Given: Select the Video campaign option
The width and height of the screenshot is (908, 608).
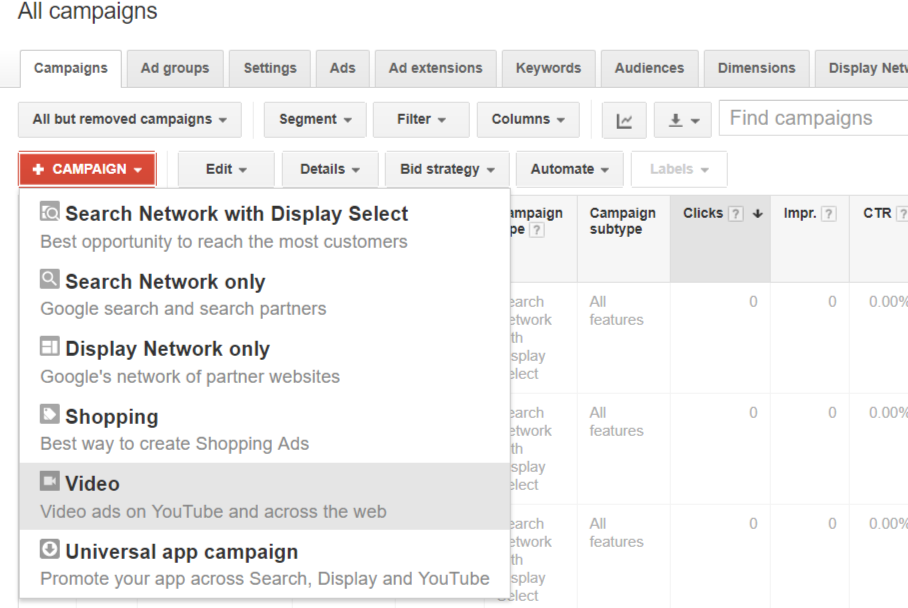Looking at the screenshot, I should pos(265,496).
